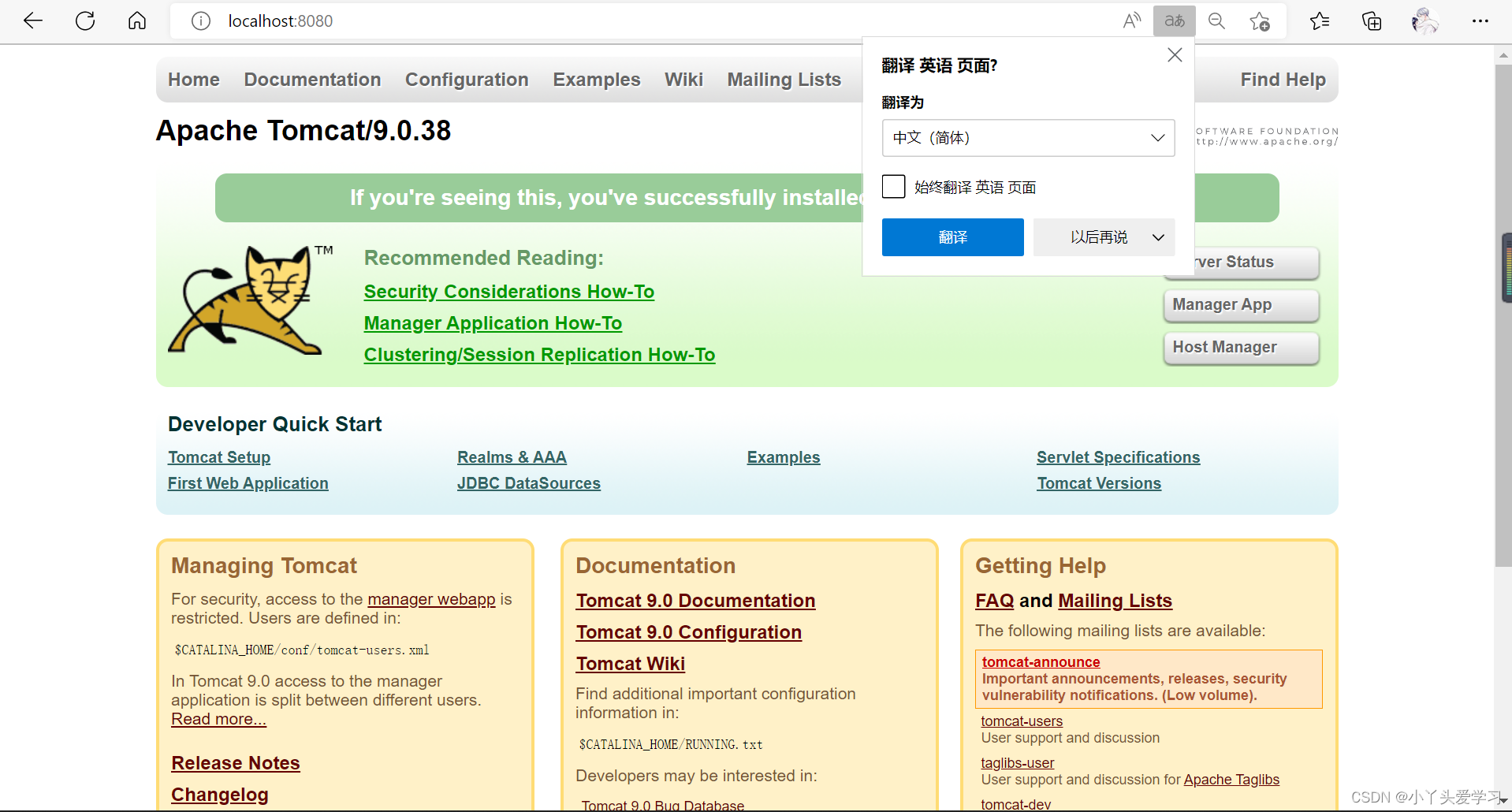
Task: Click the zoom out magnifier icon
Action: click(x=1217, y=21)
